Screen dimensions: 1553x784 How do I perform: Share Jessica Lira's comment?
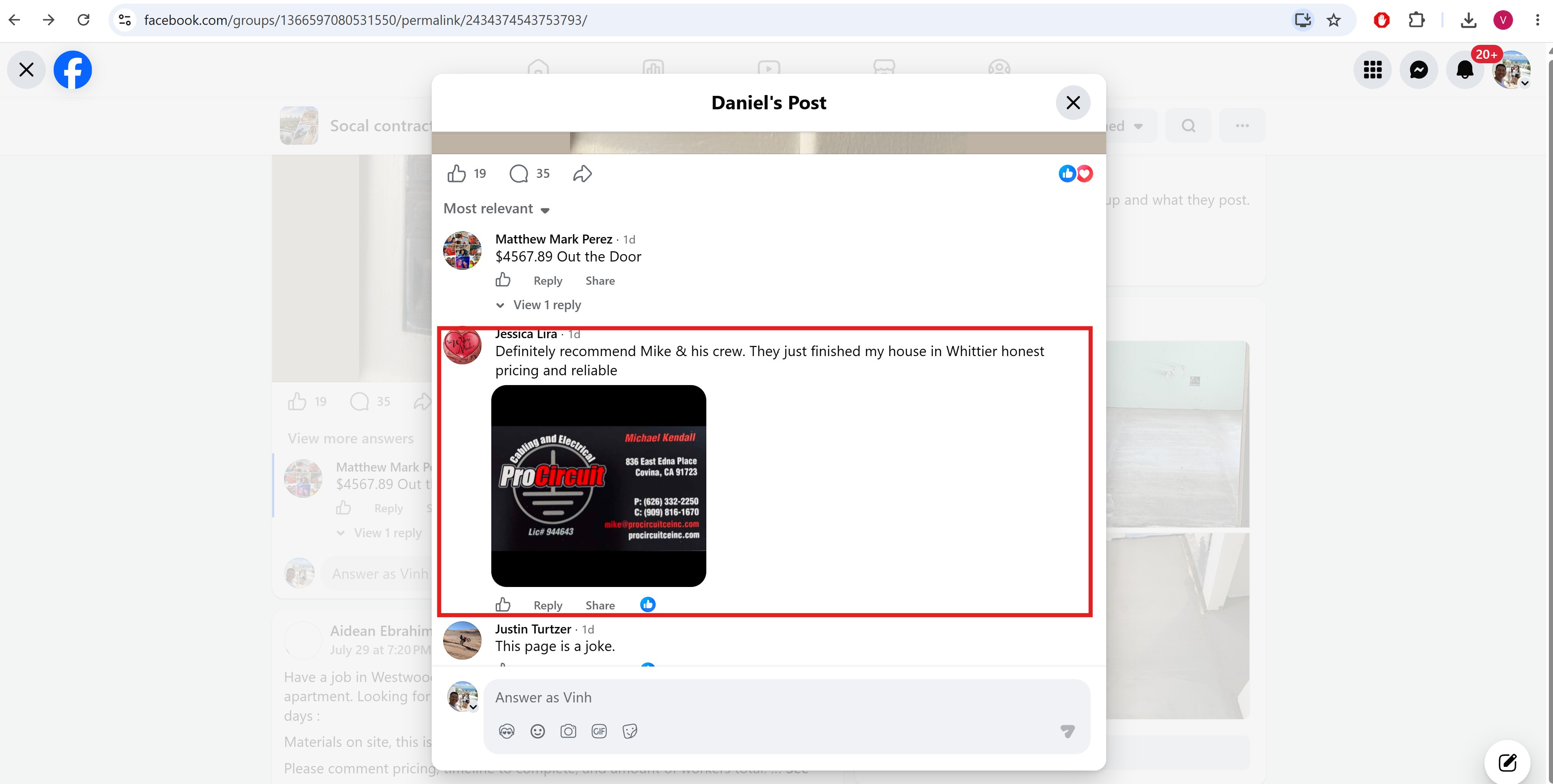pos(601,606)
